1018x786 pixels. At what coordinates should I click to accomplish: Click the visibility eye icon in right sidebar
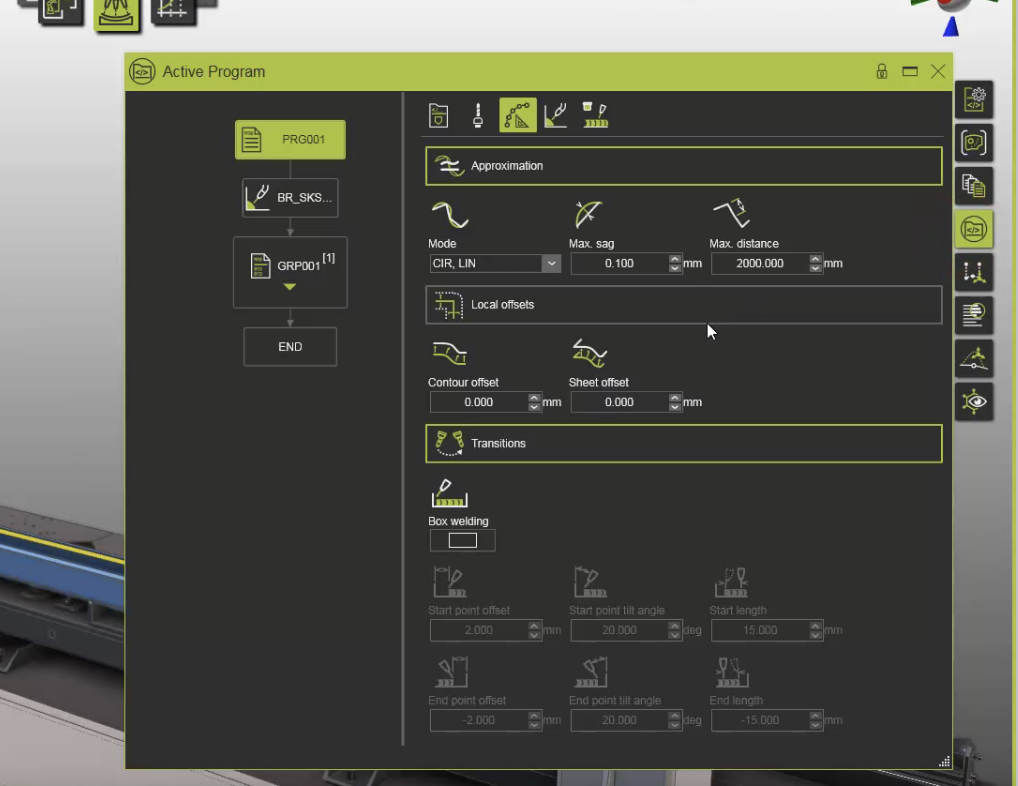click(x=973, y=401)
